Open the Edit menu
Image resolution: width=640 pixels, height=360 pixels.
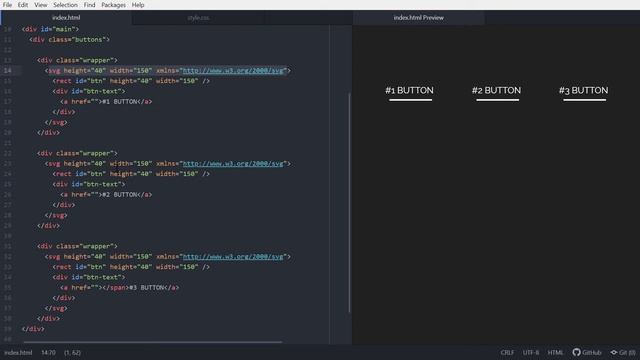pyautogui.click(x=23, y=5)
